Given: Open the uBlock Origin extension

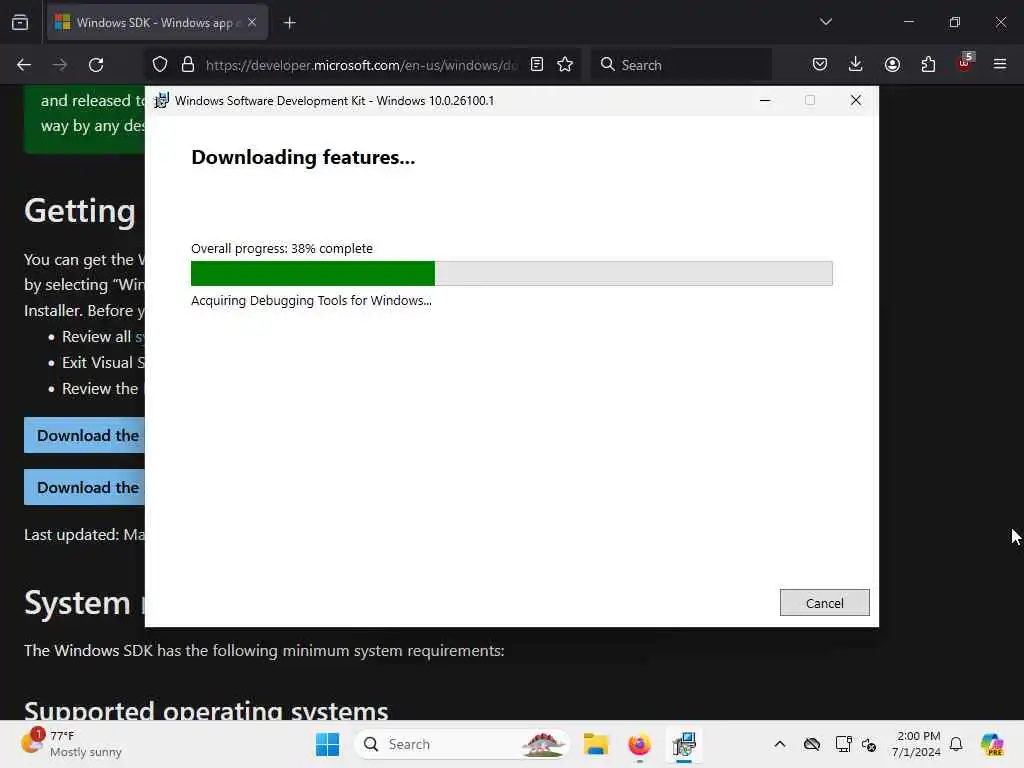Looking at the screenshot, I should pyautogui.click(x=965, y=63).
